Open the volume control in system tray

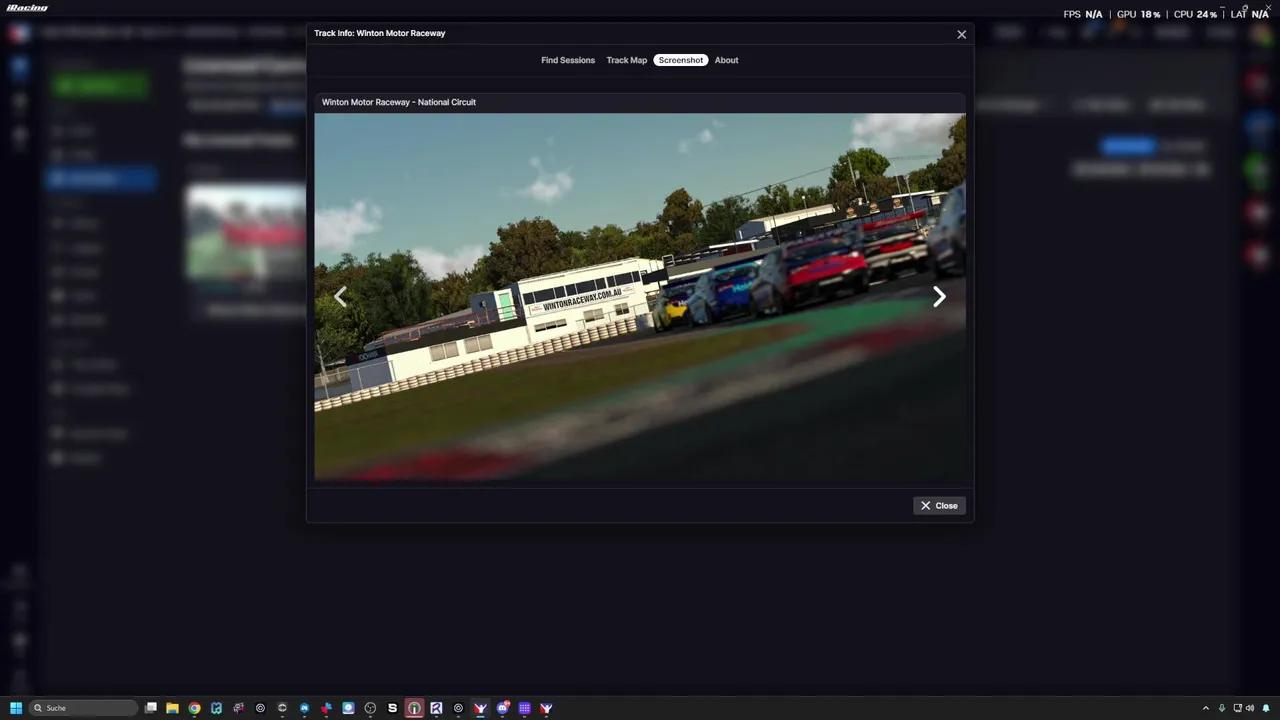click(x=1250, y=708)
